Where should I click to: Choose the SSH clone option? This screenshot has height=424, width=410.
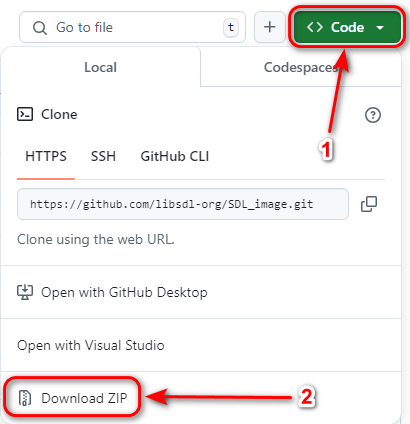tap(103, 156)
